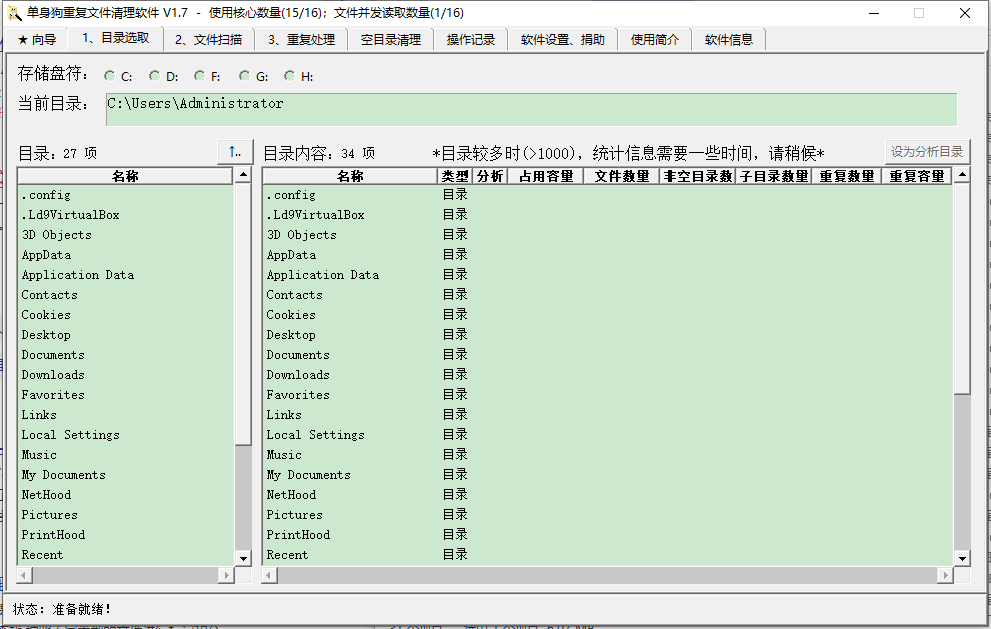
Task: Select the Documents row in directory contents
Action: (297, 355)
